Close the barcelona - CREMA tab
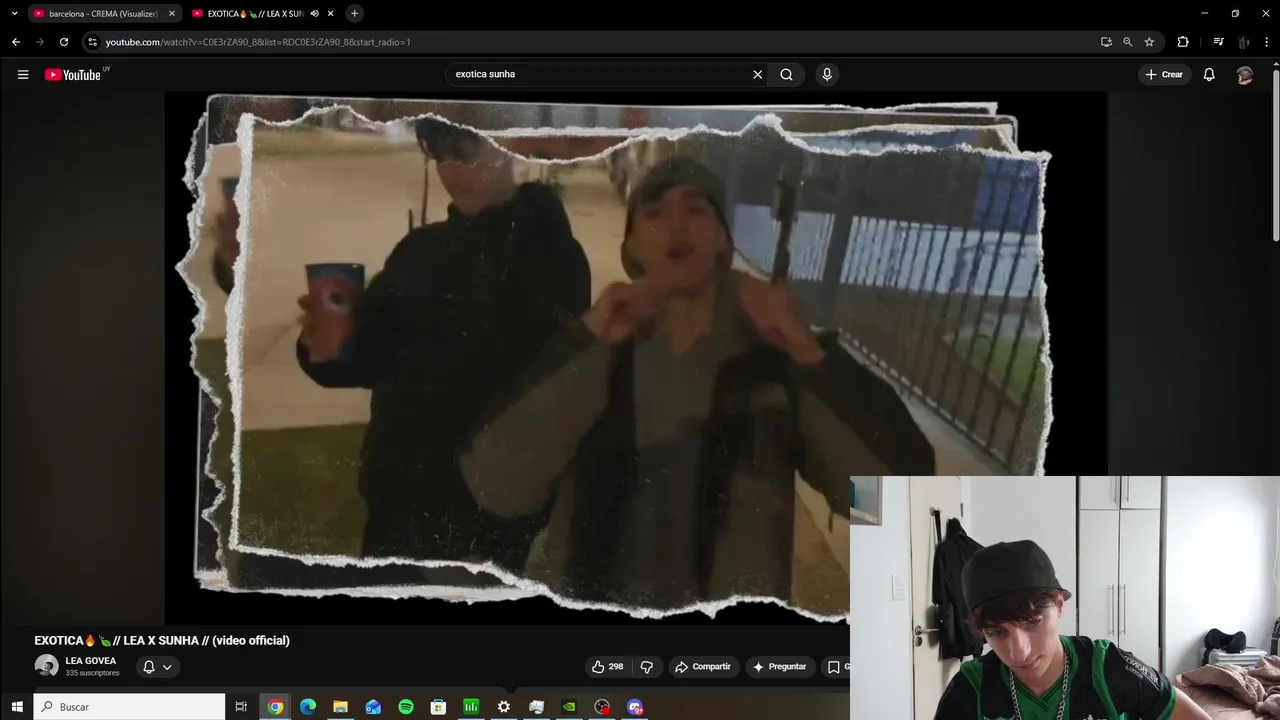Screen dimensions: 1280x720 172,14
